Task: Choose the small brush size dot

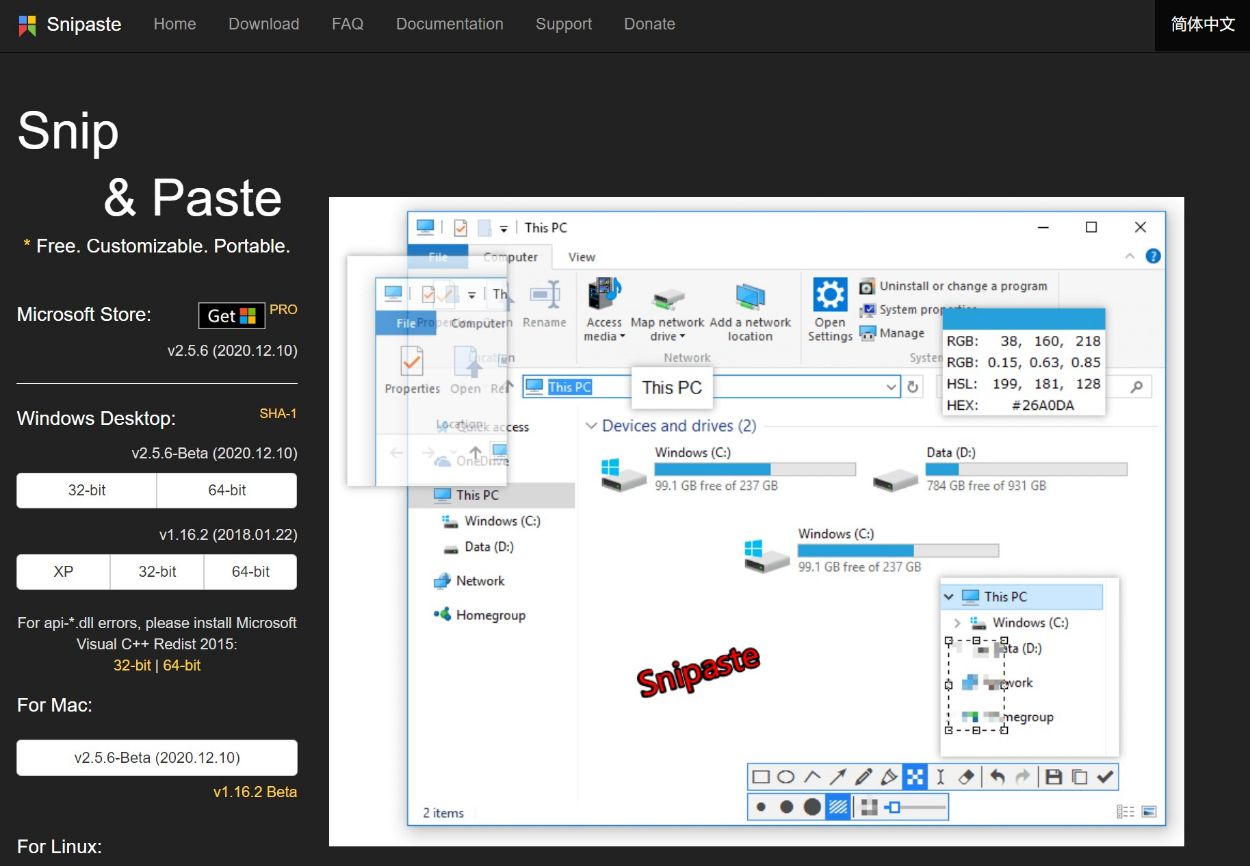Action: tap(761, 807)
